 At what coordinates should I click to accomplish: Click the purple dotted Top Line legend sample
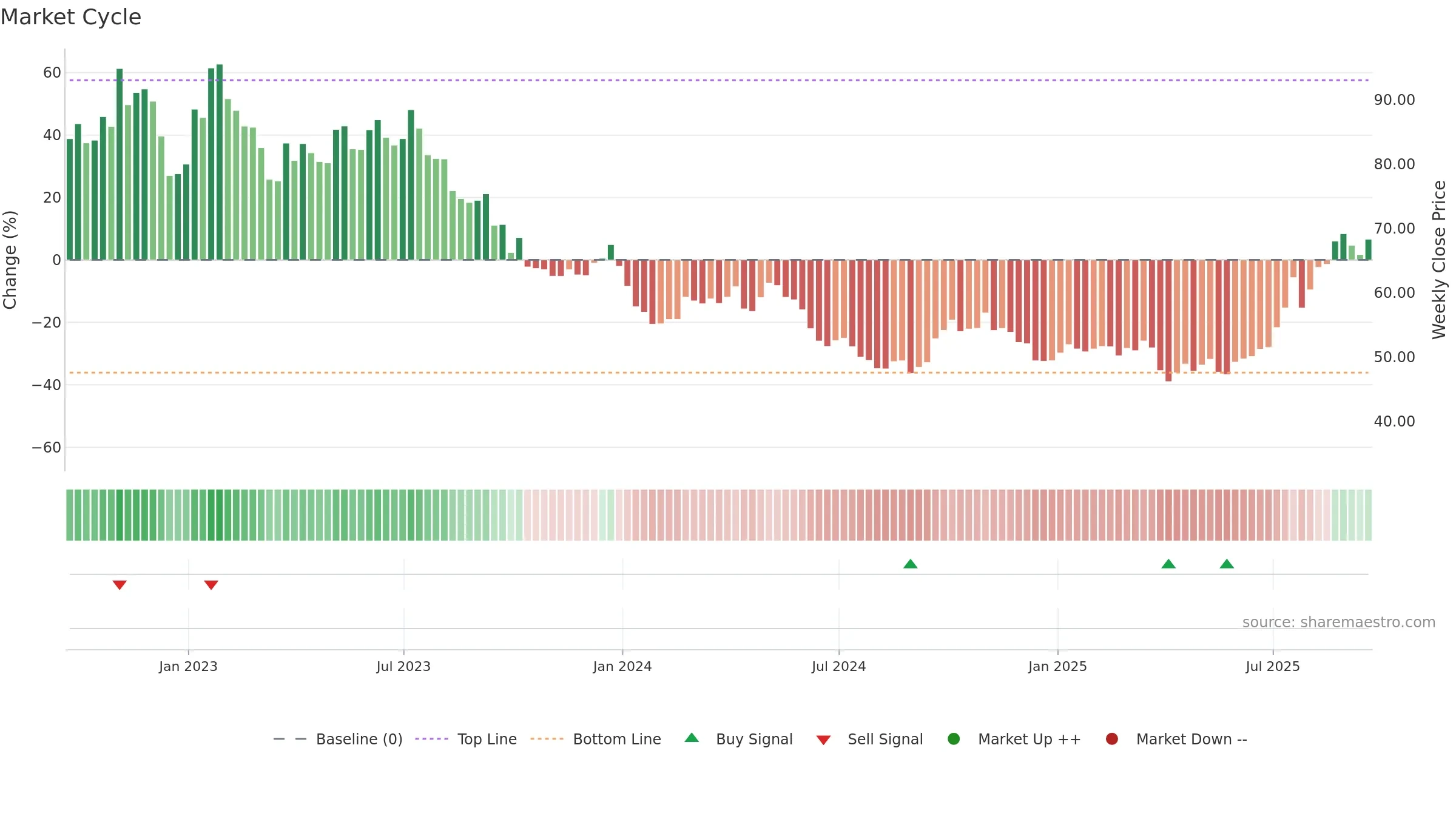(x=431, y=739)
